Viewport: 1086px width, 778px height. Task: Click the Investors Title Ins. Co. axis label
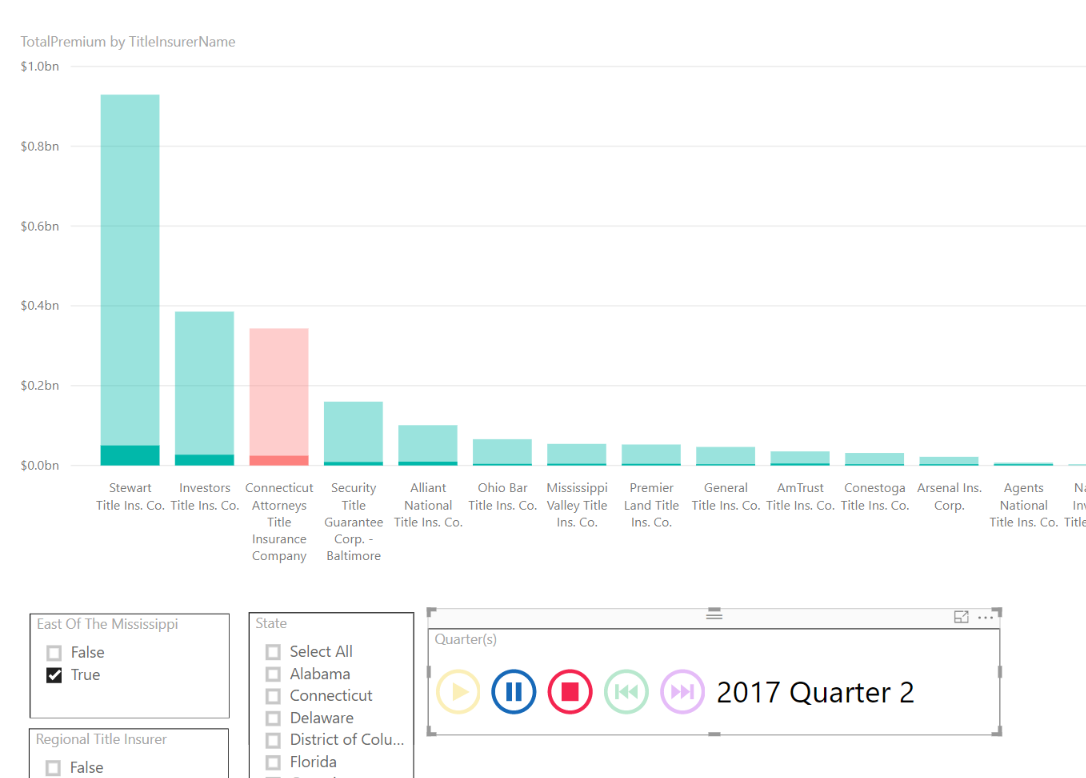click(204, 497)
